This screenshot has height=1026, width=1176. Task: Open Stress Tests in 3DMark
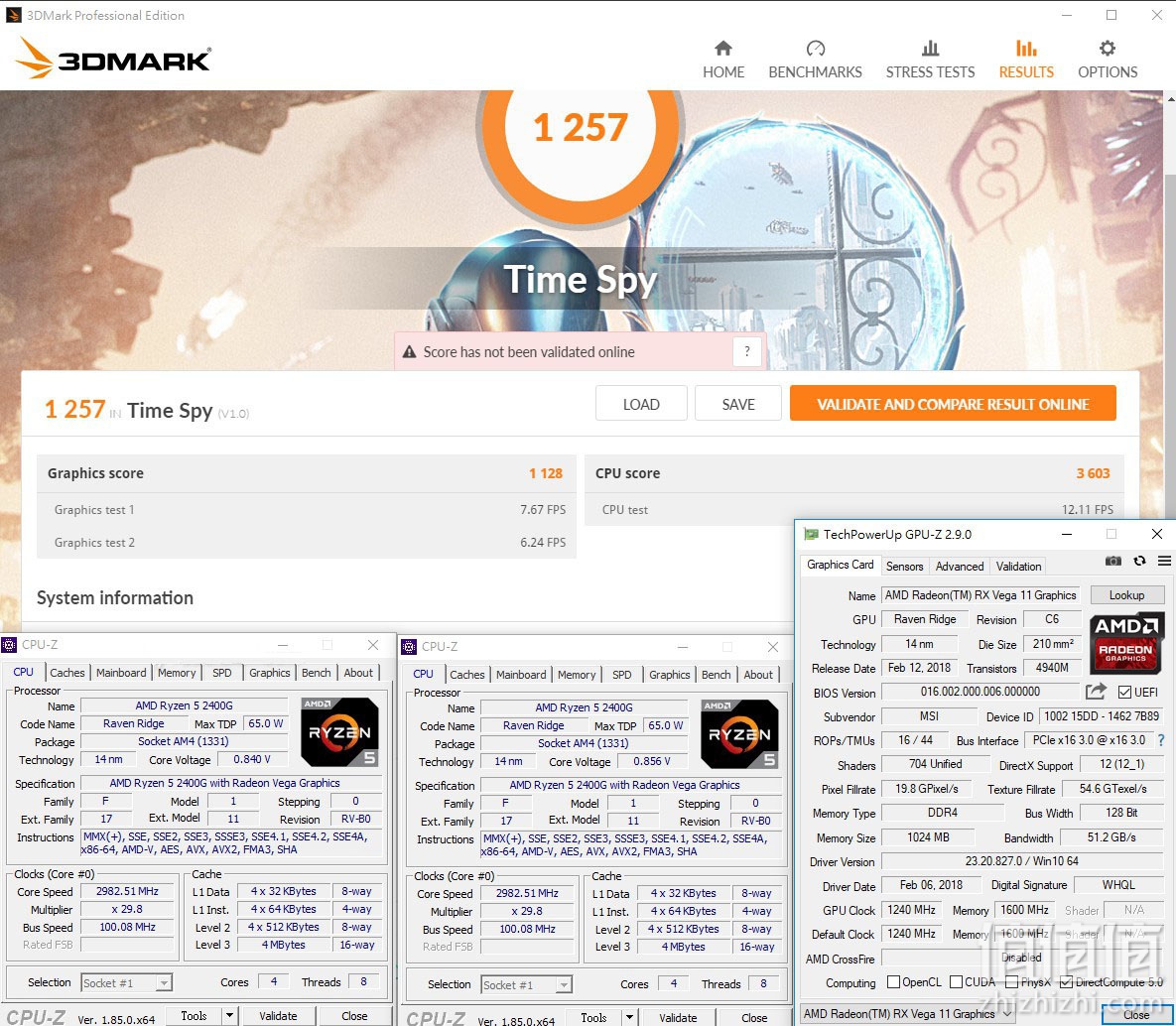click(931, 60)
